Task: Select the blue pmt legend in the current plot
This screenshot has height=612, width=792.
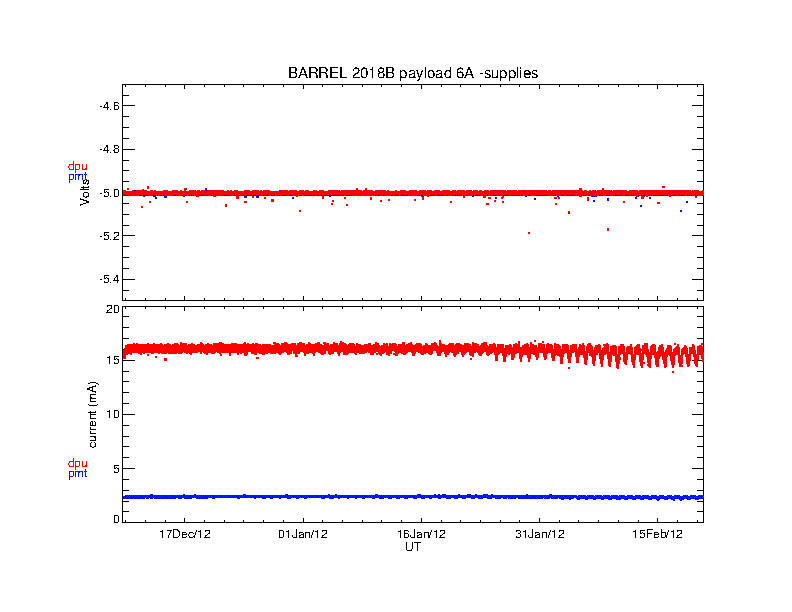Action: (77, 474)
